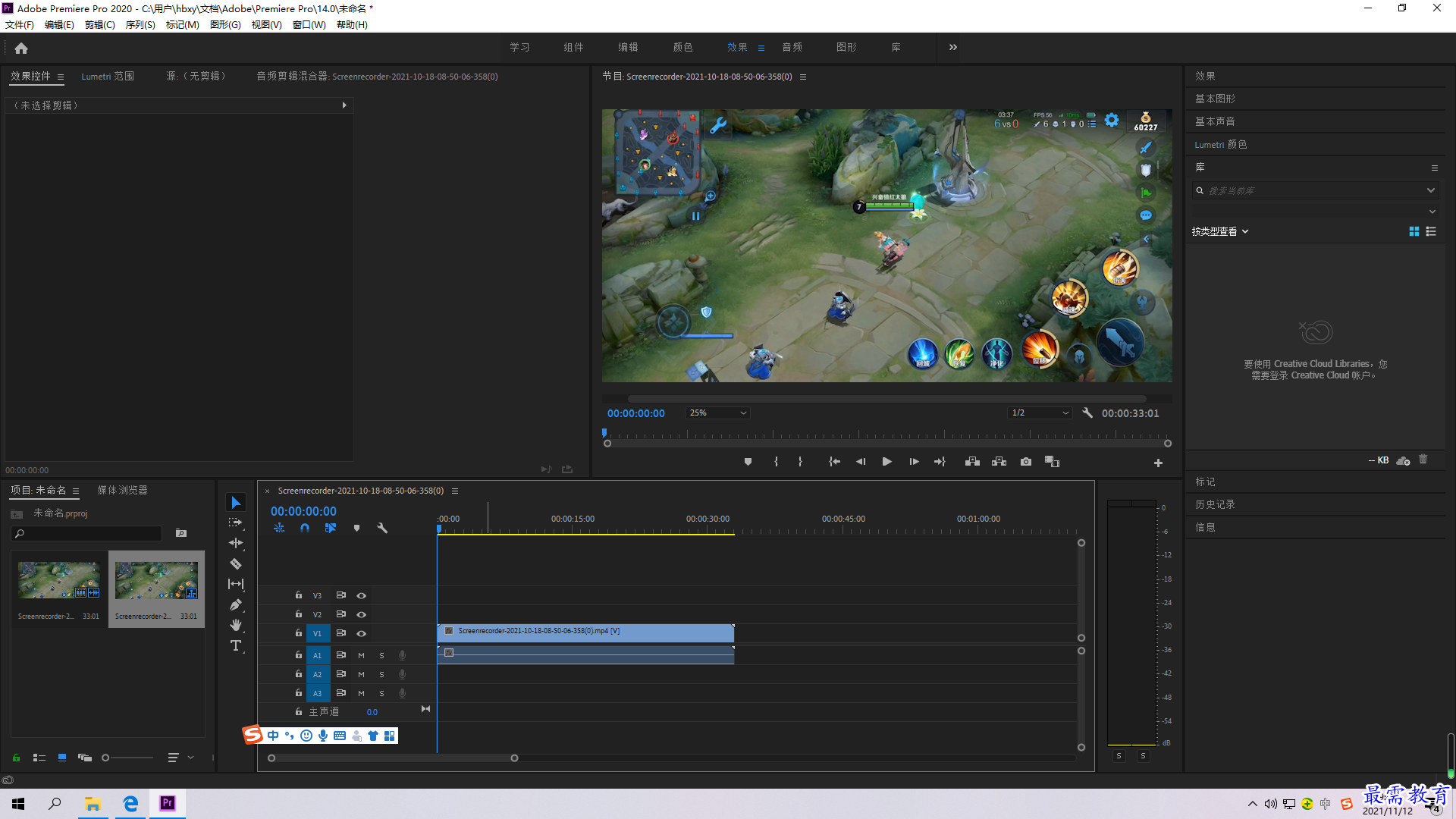1456x819 pixels.
Task: Toggle linked selection in timeline
Action: pos(331,528)
